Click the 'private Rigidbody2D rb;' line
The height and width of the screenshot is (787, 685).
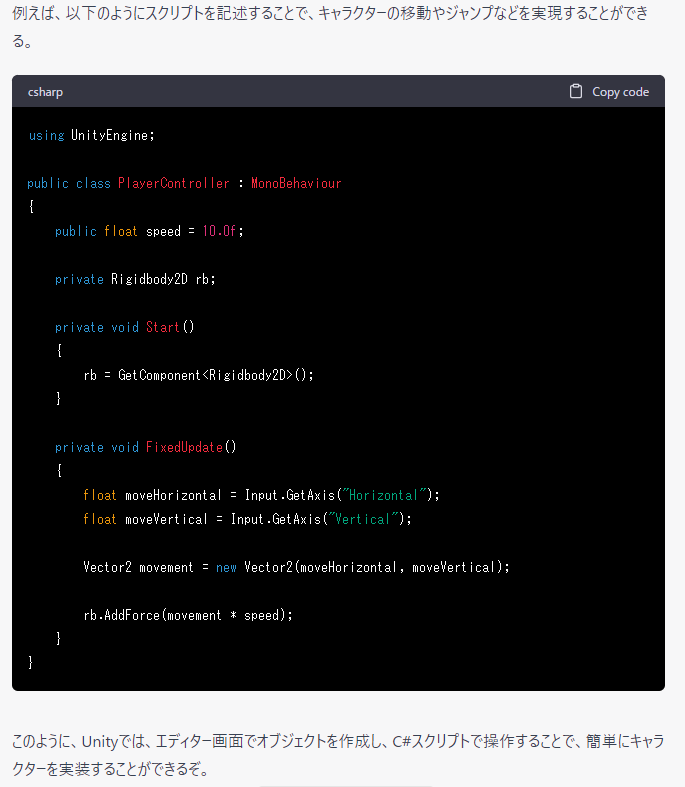coord(135,279)
